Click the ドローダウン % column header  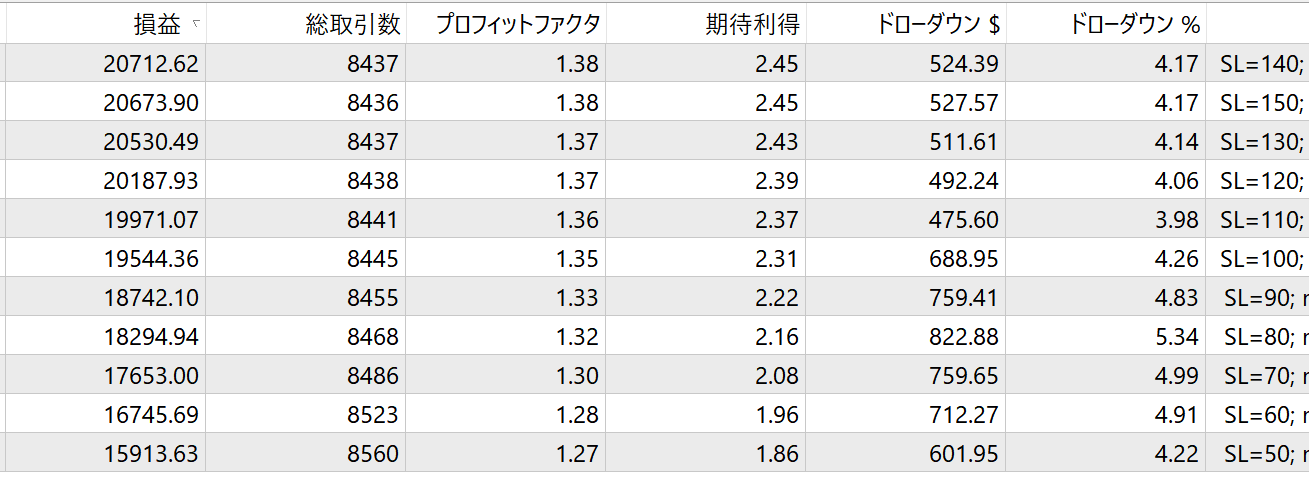(x=1134, y=25)
